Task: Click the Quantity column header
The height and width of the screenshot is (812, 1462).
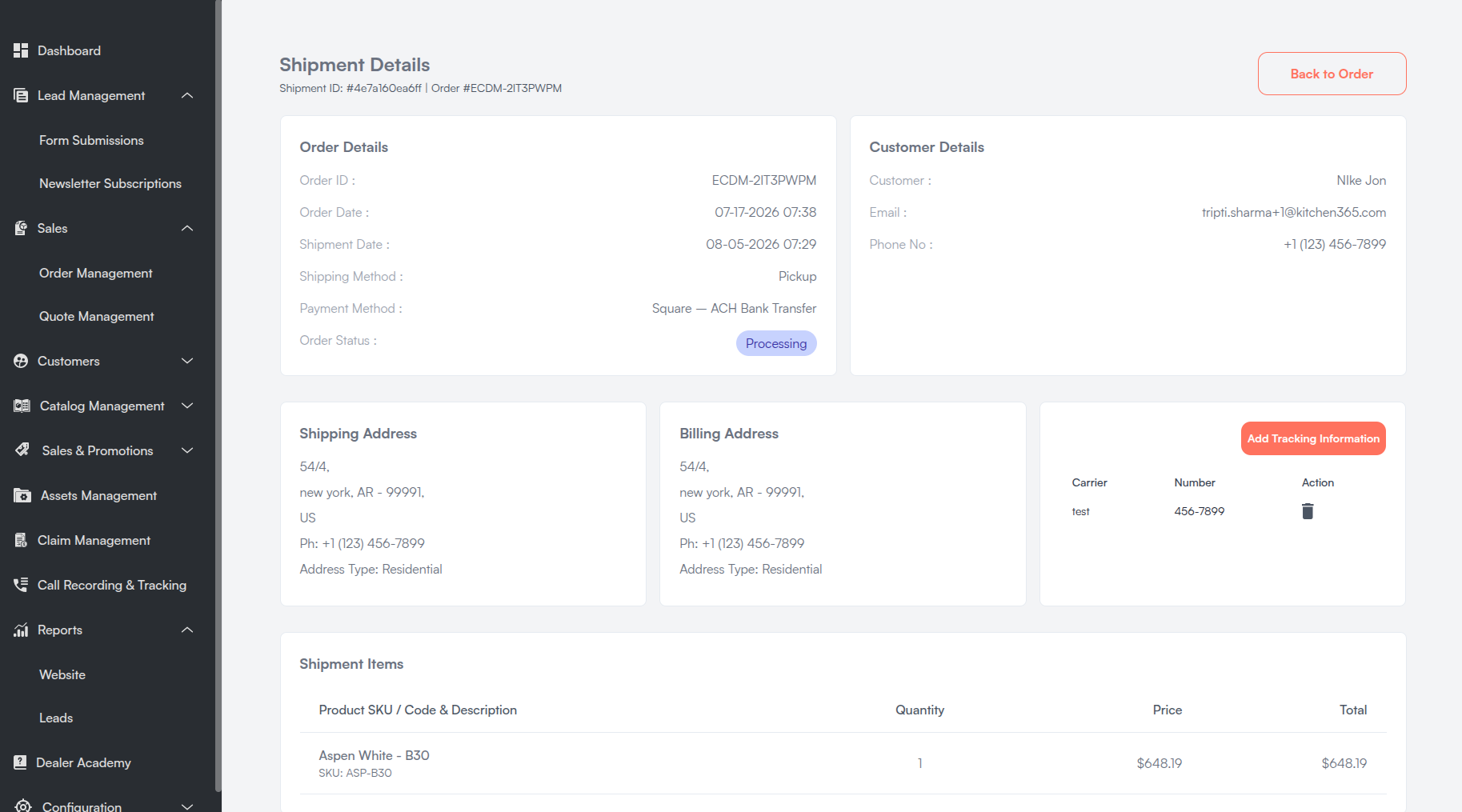Action: [x=919, y=710]
